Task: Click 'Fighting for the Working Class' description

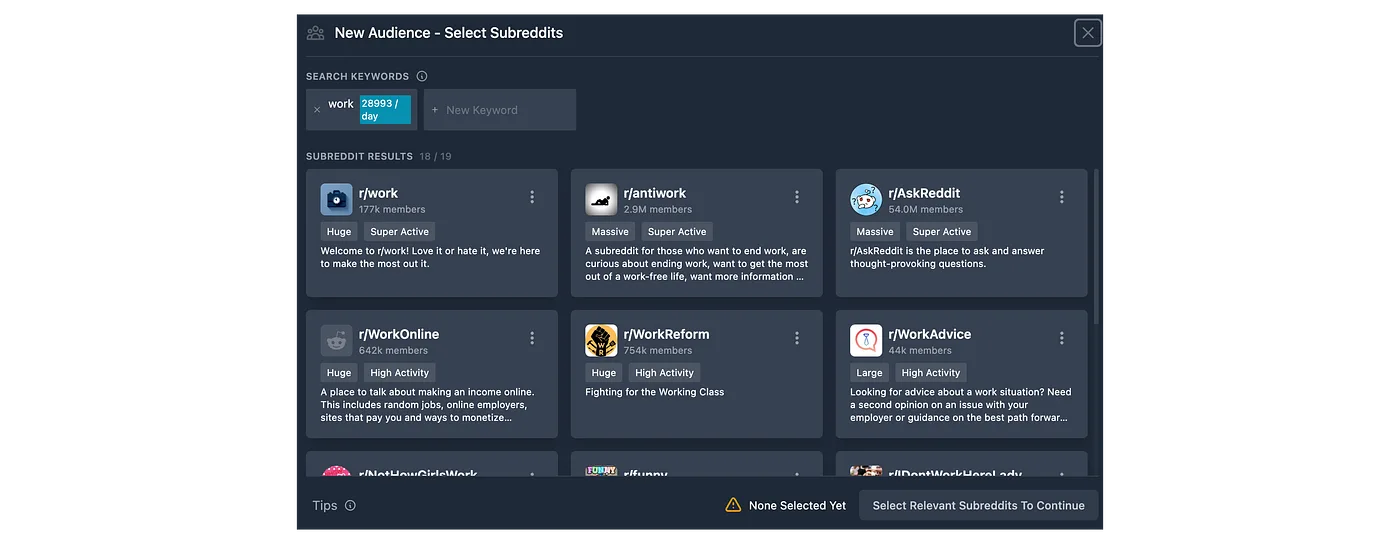Action: (x=655, y=392)
